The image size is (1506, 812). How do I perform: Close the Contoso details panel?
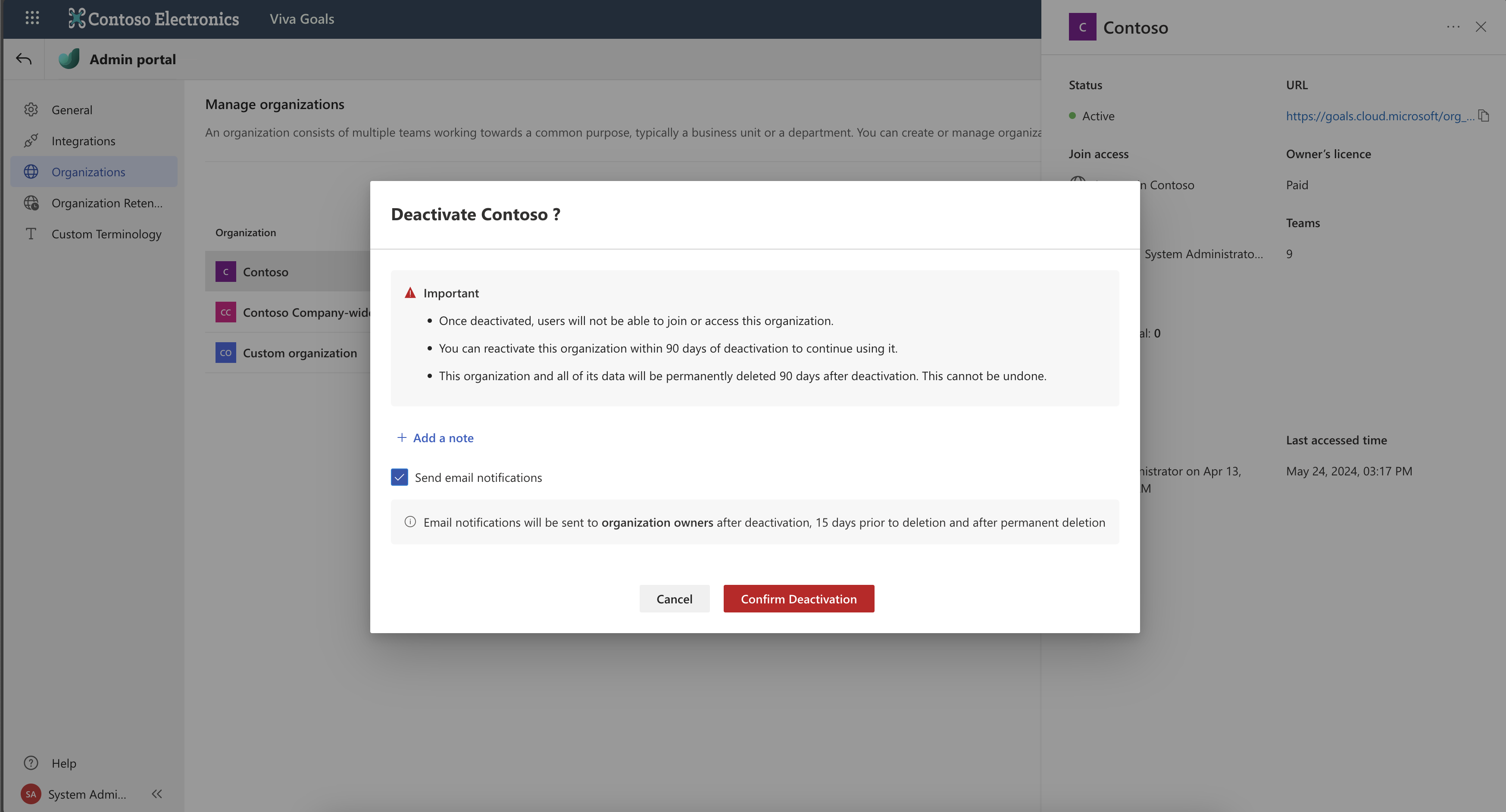1480,27
